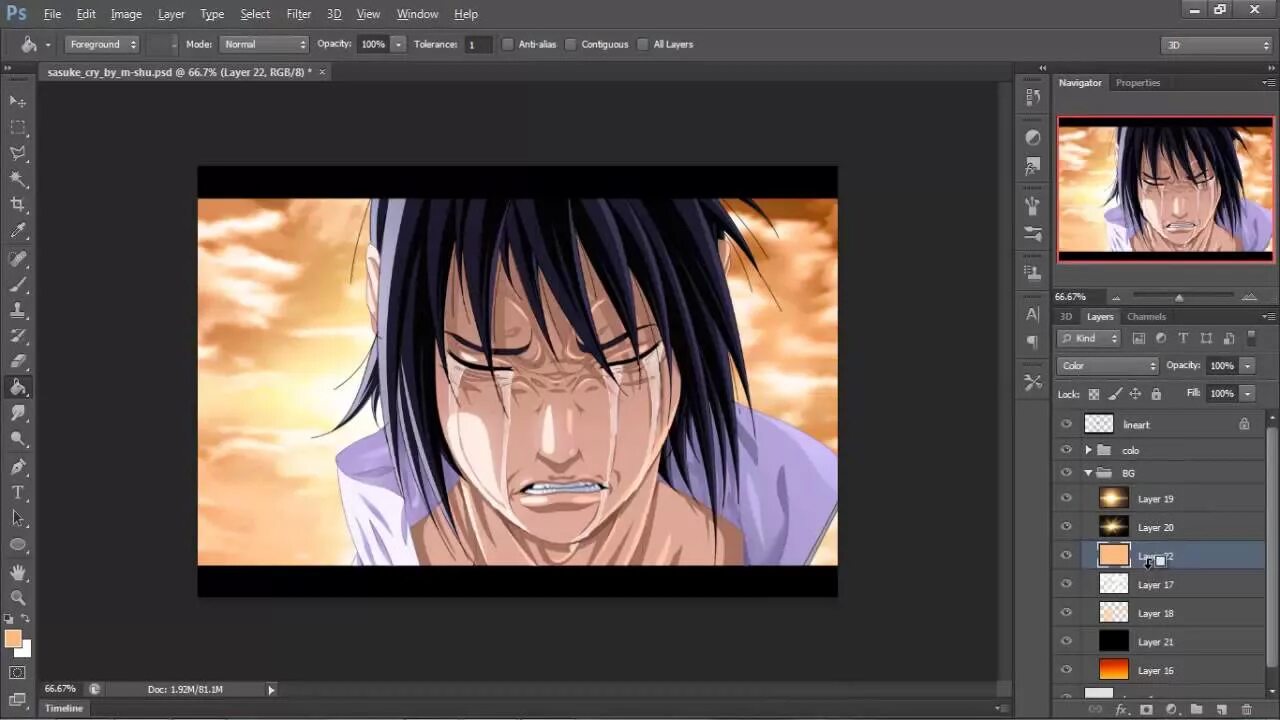1280x720 pixels.
Task: Create a new layer group
Action: [x=1197, y=709]
